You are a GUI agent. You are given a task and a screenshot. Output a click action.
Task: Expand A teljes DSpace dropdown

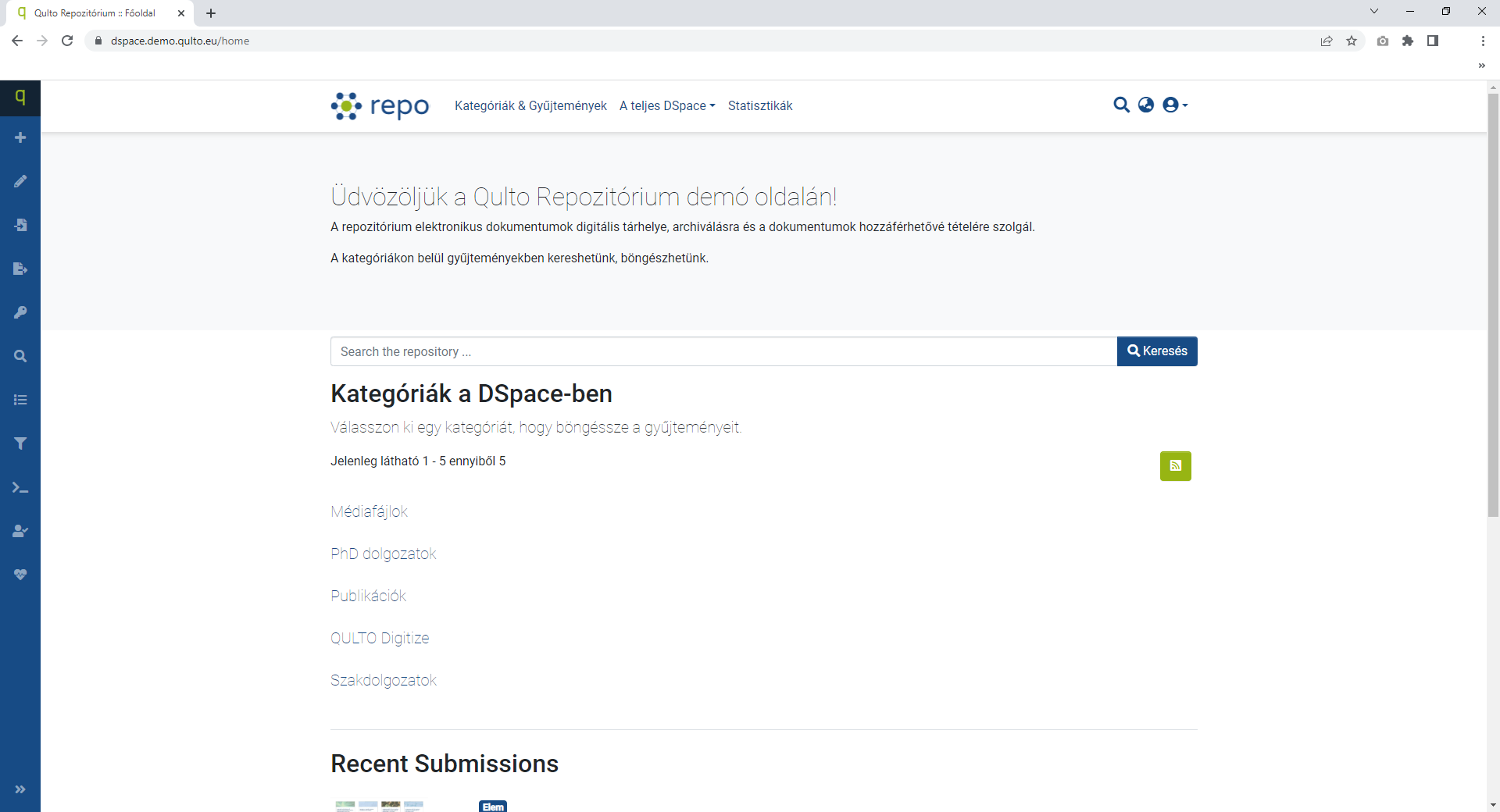click(667, 105)
